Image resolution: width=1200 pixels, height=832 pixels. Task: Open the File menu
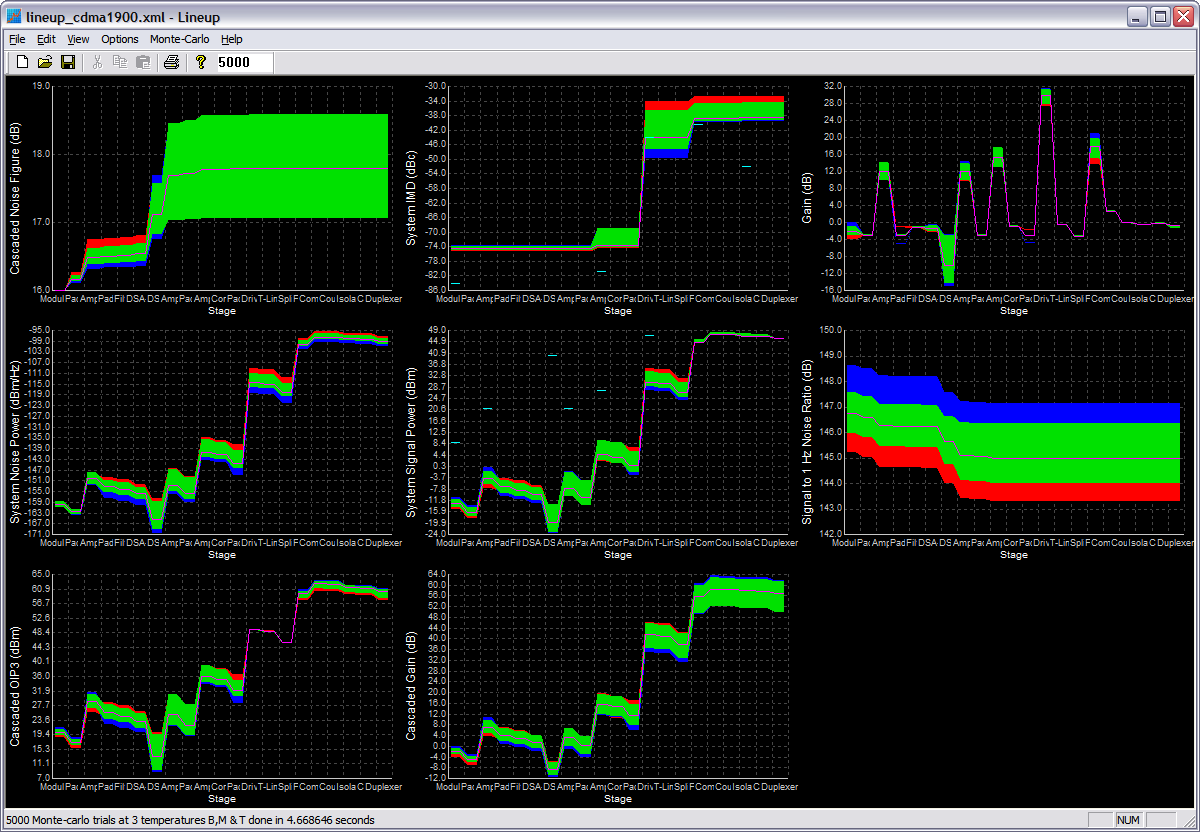point(17,39)
